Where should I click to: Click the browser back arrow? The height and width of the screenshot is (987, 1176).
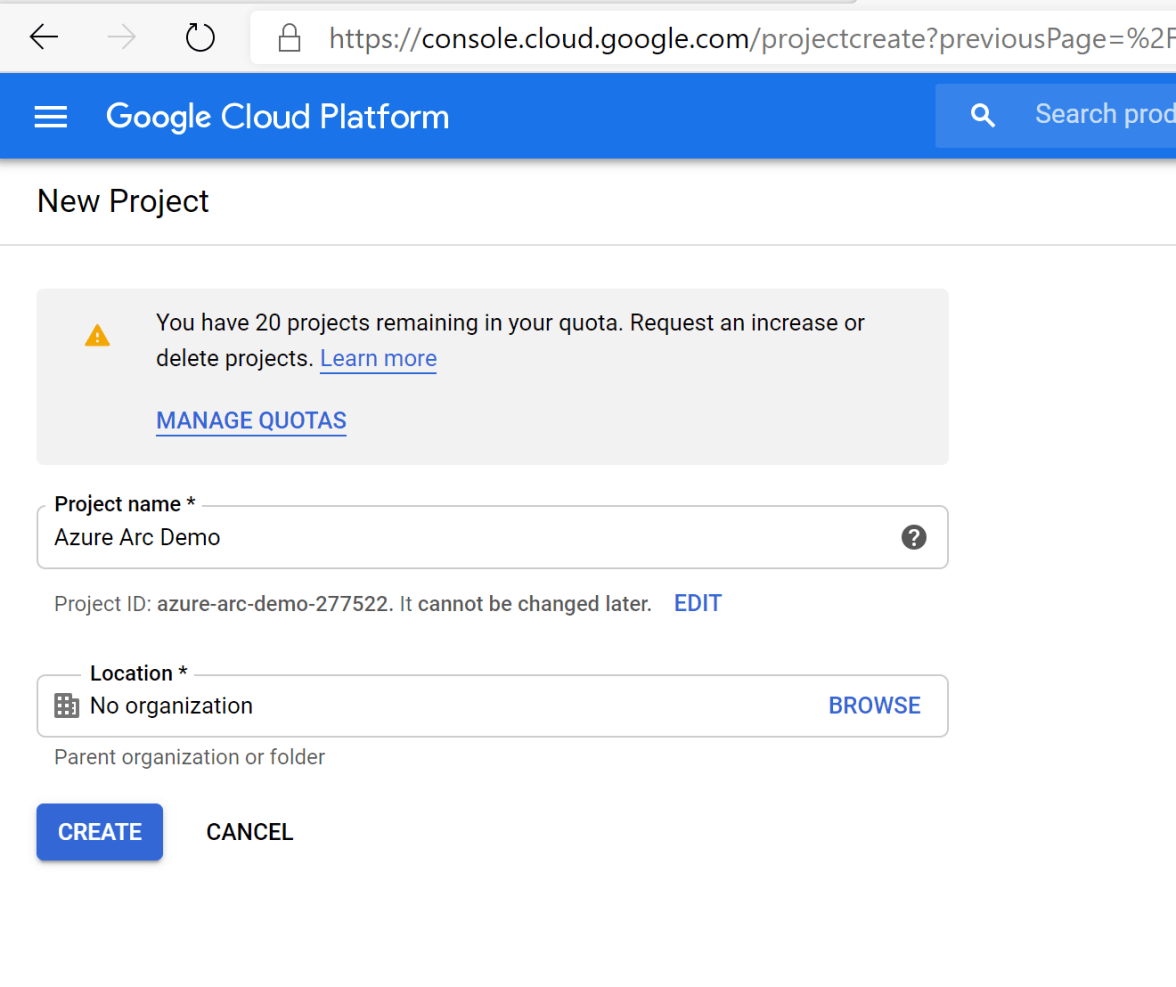tap(43, 38)
